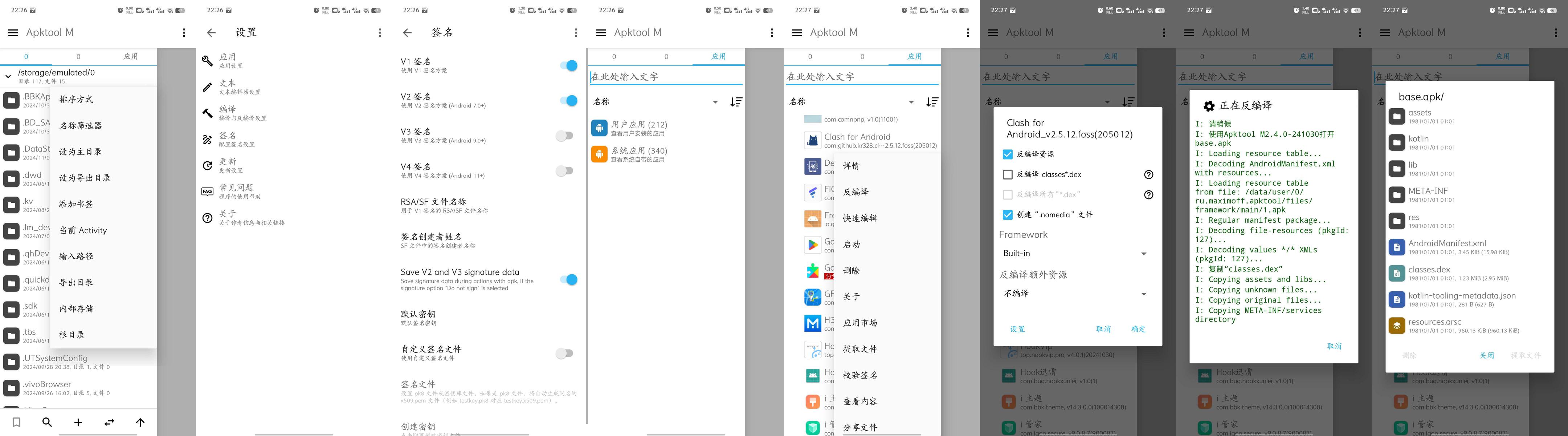Open the .vivoBrowser folder
Image resolution: width=1568 pixels, height=436 pixels.
pos(78,388)
